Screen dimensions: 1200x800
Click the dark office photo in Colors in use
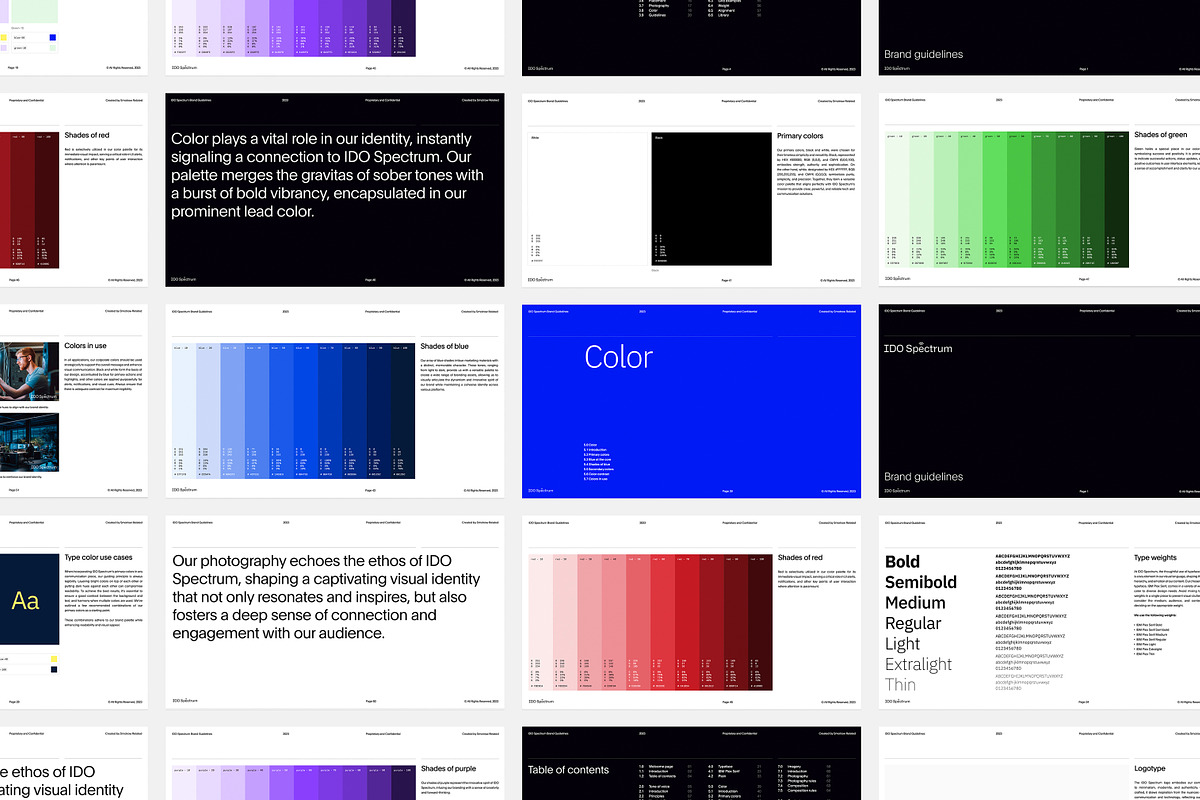tap(29, 444)
